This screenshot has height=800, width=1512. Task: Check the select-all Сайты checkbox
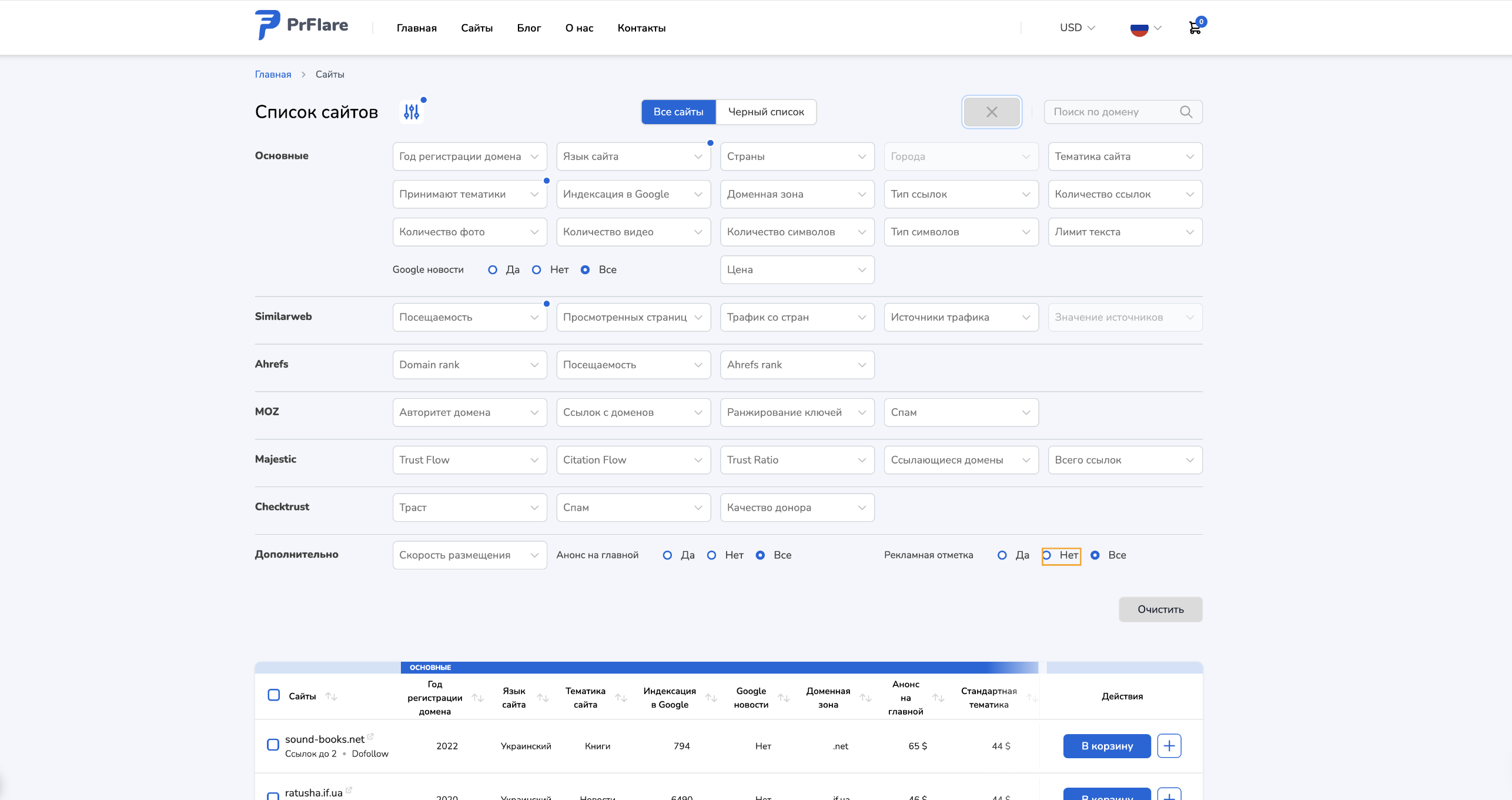point(273,695)
